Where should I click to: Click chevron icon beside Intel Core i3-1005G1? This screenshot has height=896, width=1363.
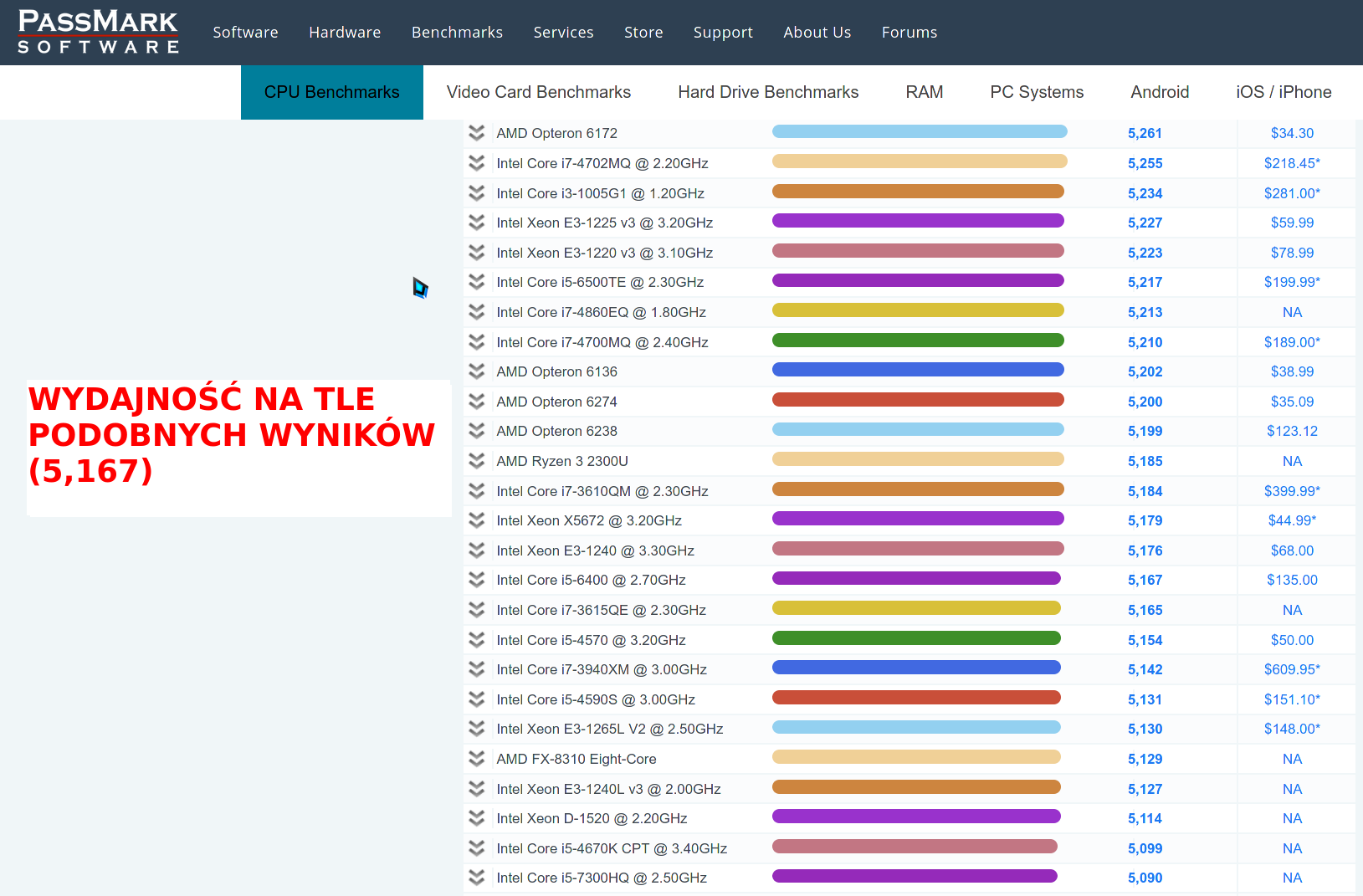click(x=477, y=193)
